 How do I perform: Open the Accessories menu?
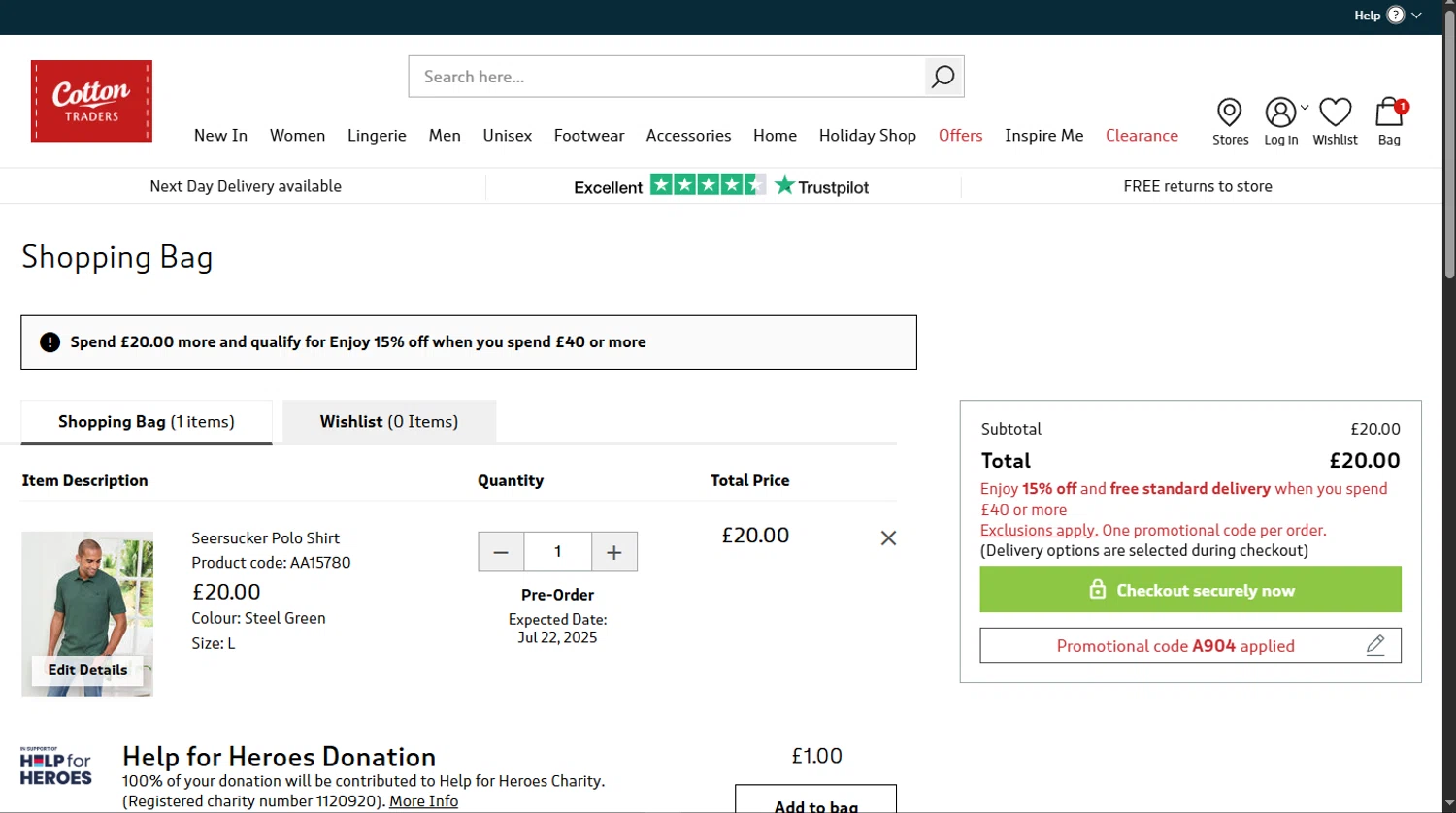click(688, 136)
